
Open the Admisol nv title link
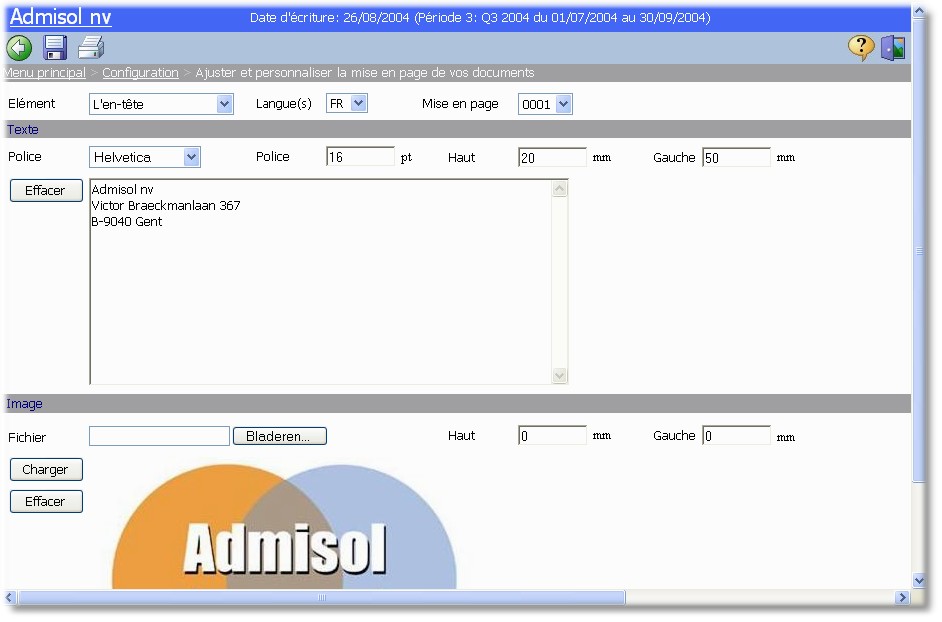click(61, 17)
